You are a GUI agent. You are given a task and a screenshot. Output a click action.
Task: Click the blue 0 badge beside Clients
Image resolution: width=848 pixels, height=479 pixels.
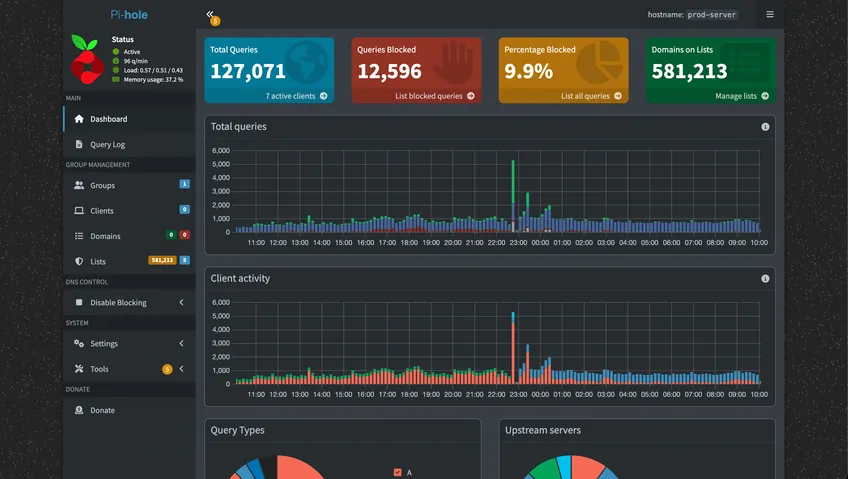[184, 209]
